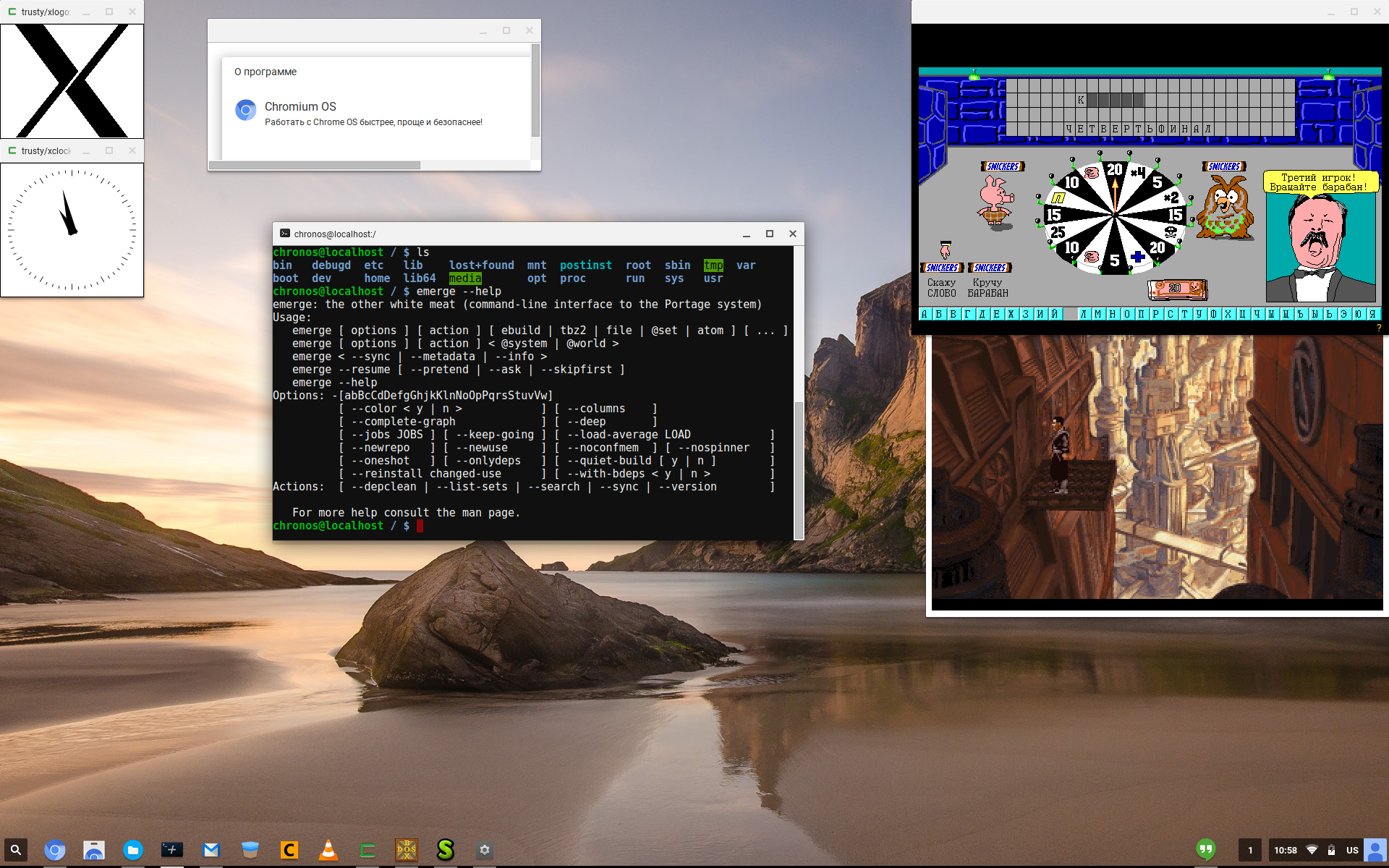The image size is (1389, 868).
Task: Click the Chromium OS heading text
Action: (x=300, y=106)
